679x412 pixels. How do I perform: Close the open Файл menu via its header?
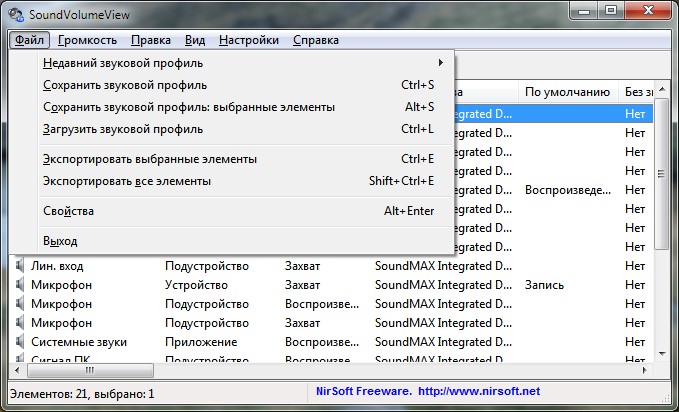point(29,40)
